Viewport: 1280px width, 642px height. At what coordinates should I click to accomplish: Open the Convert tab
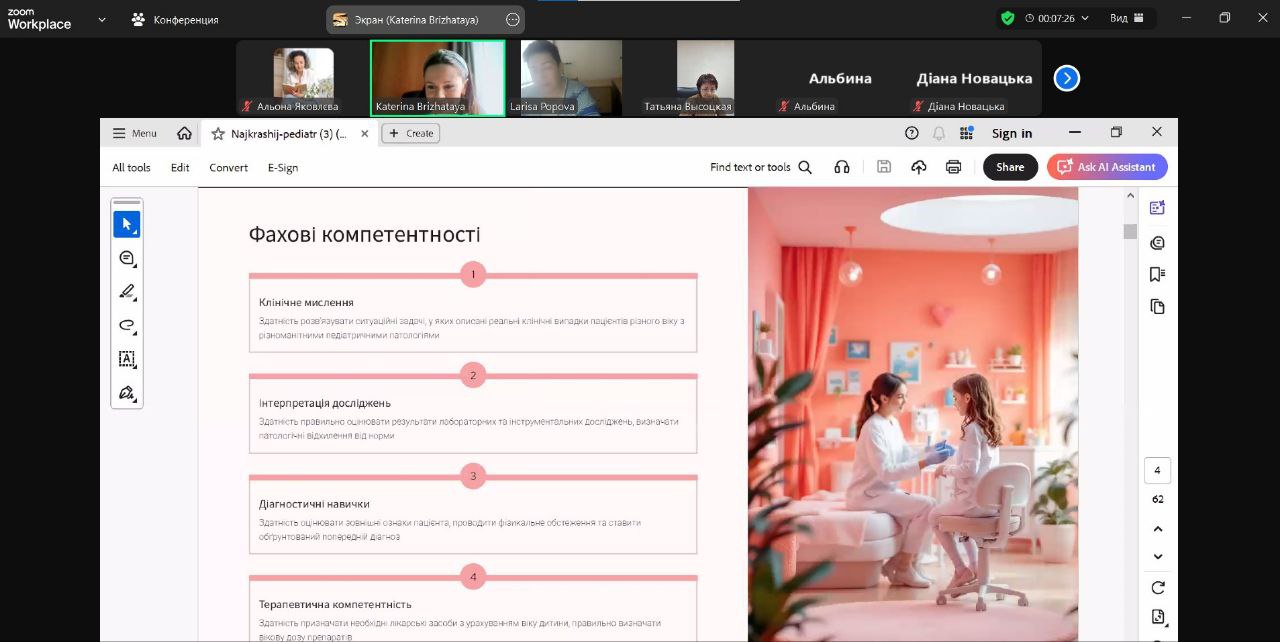coord(228,167)
